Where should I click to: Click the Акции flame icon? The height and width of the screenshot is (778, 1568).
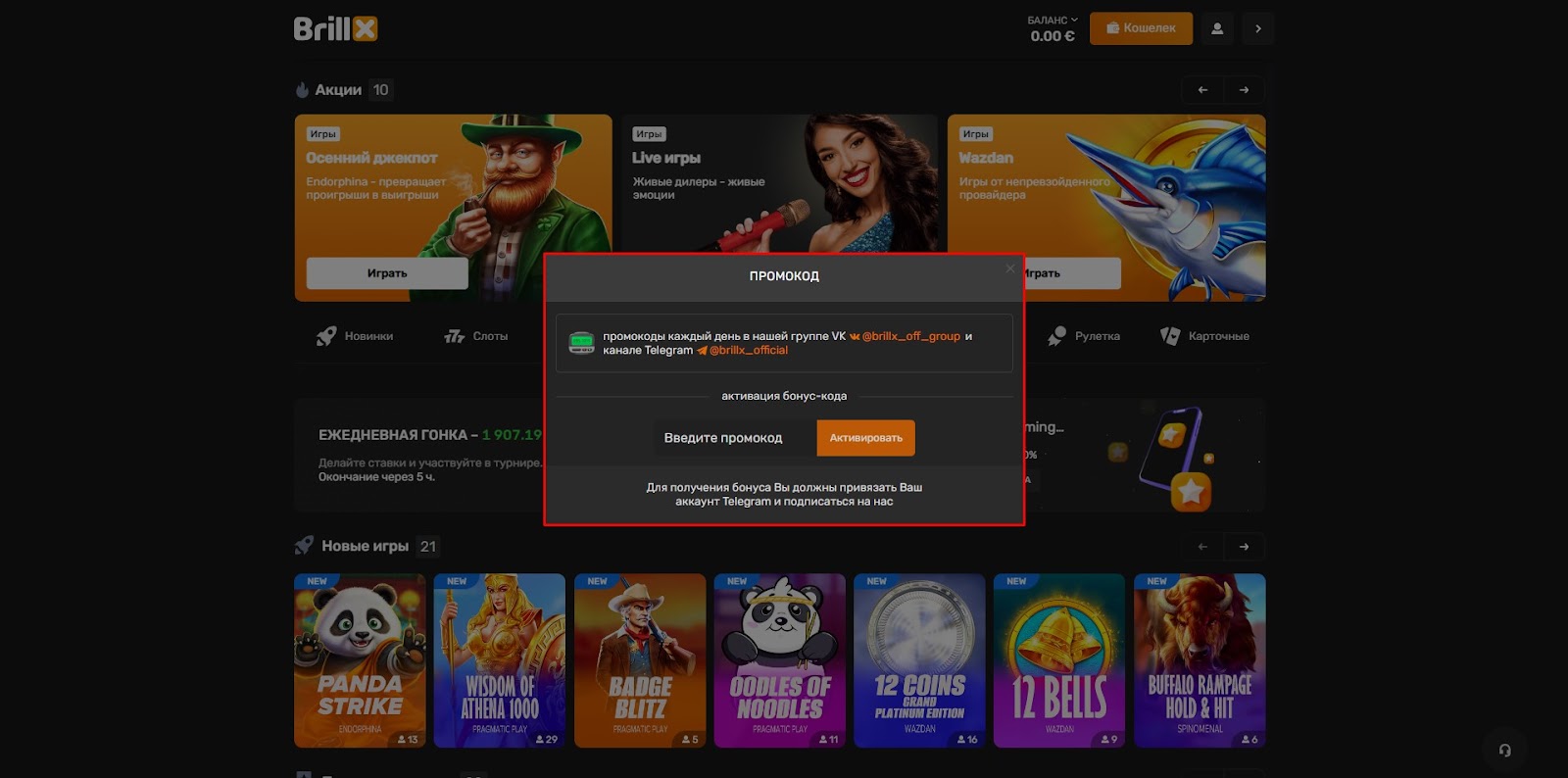click(x=302, y=90)
